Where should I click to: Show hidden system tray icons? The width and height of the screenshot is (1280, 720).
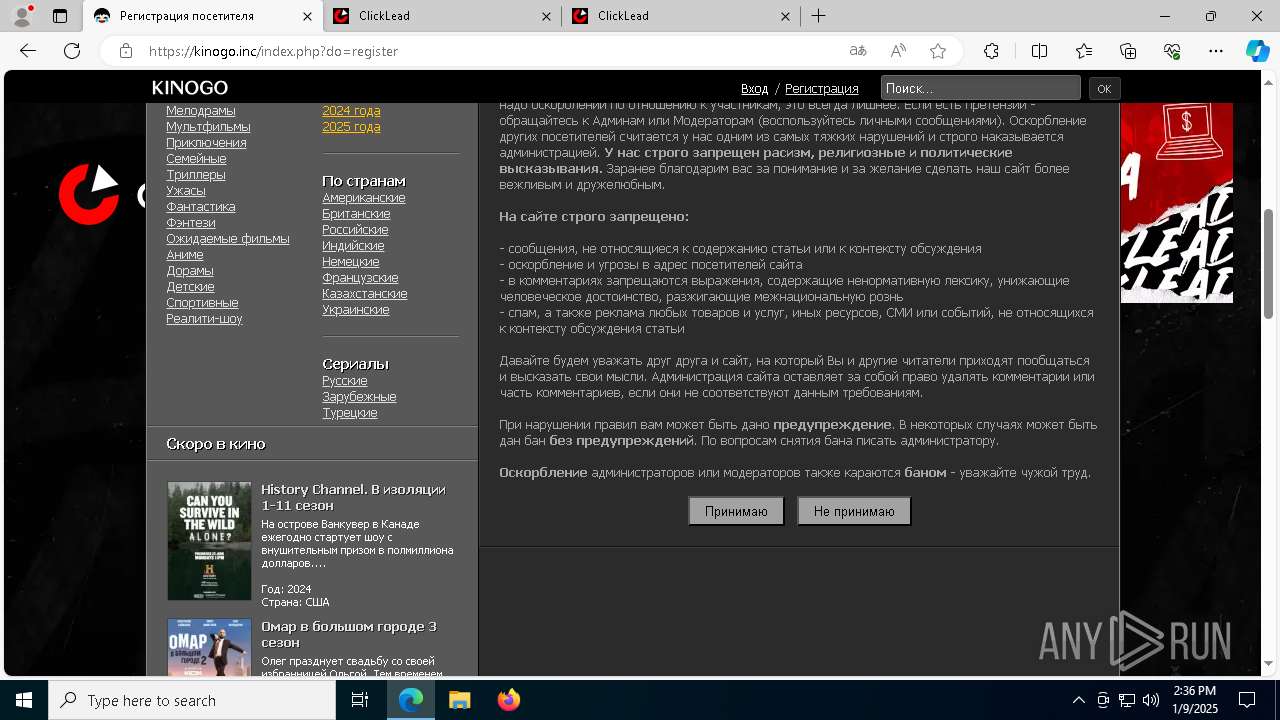point(1078,700)
